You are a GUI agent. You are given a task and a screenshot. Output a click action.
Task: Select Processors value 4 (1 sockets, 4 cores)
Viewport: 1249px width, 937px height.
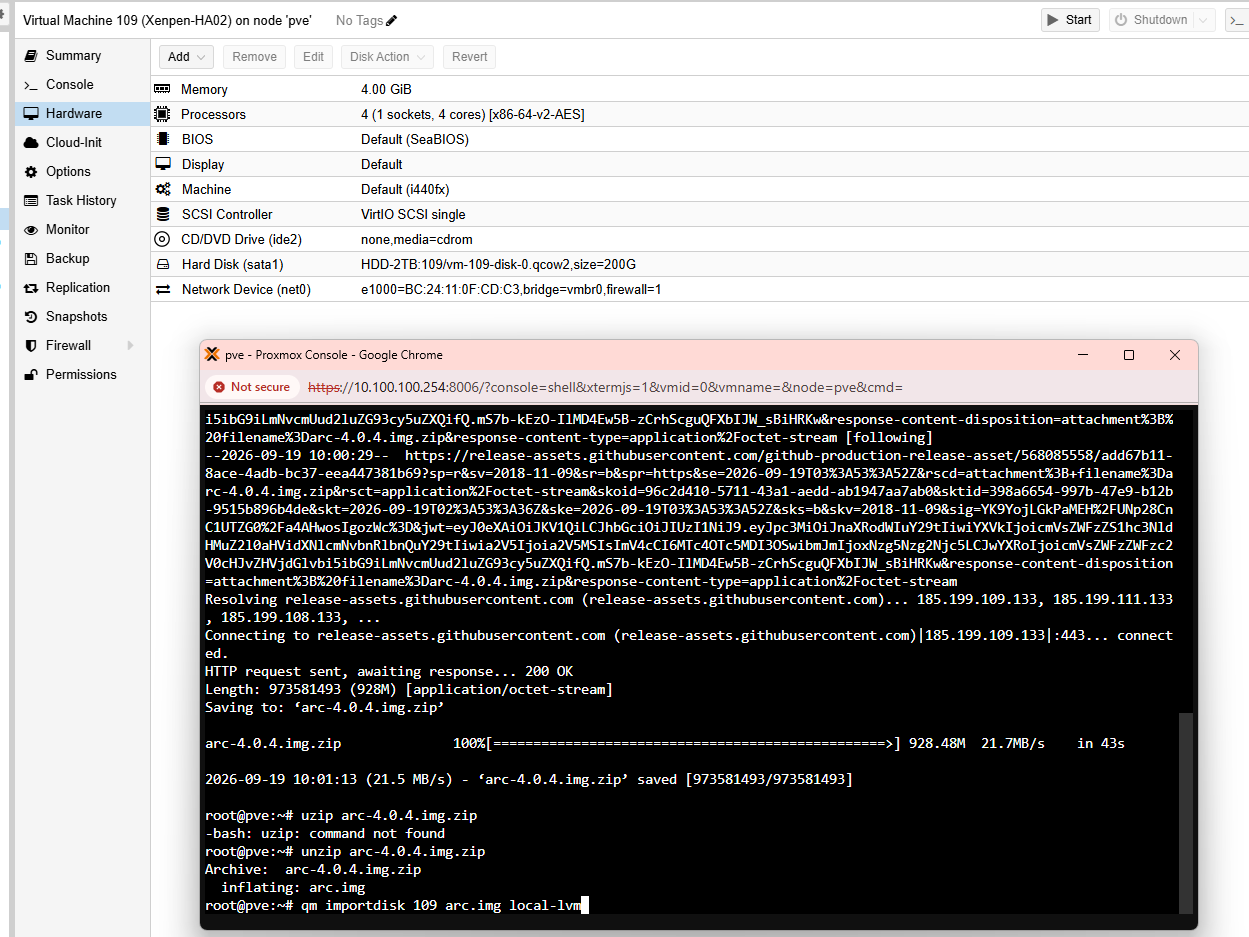(473, 115)
